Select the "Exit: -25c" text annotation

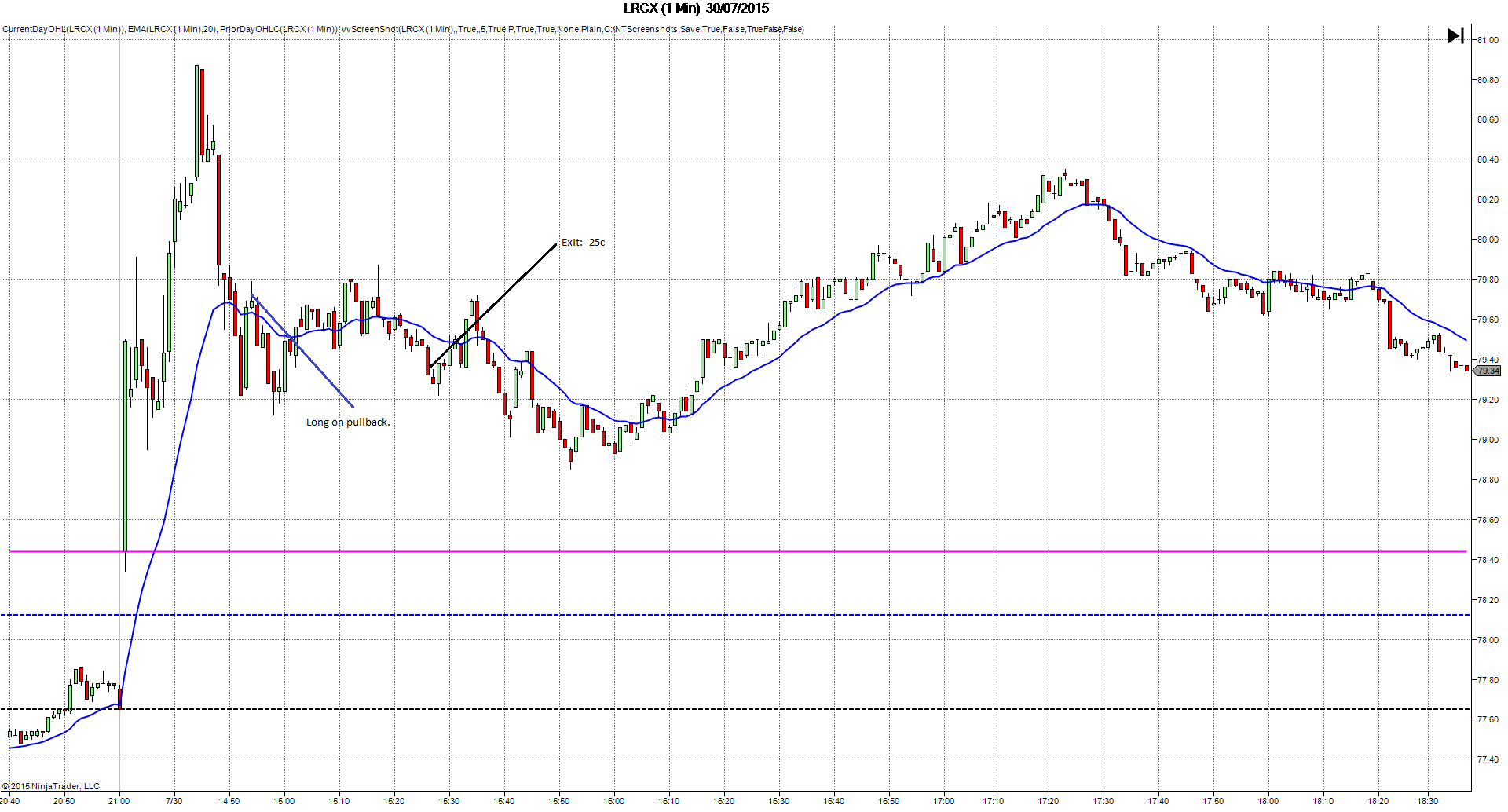[583, 243]
